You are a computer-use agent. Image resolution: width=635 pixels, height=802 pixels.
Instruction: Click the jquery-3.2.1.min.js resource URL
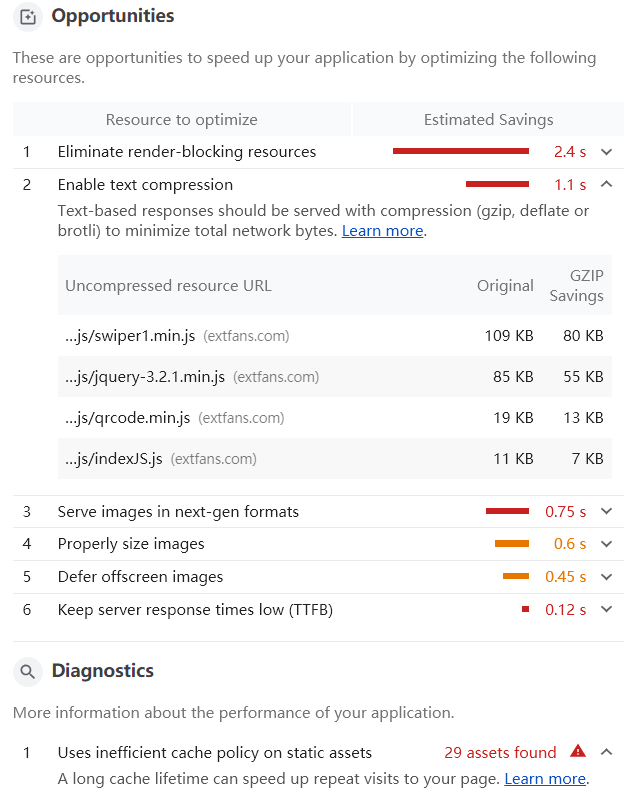145,377
